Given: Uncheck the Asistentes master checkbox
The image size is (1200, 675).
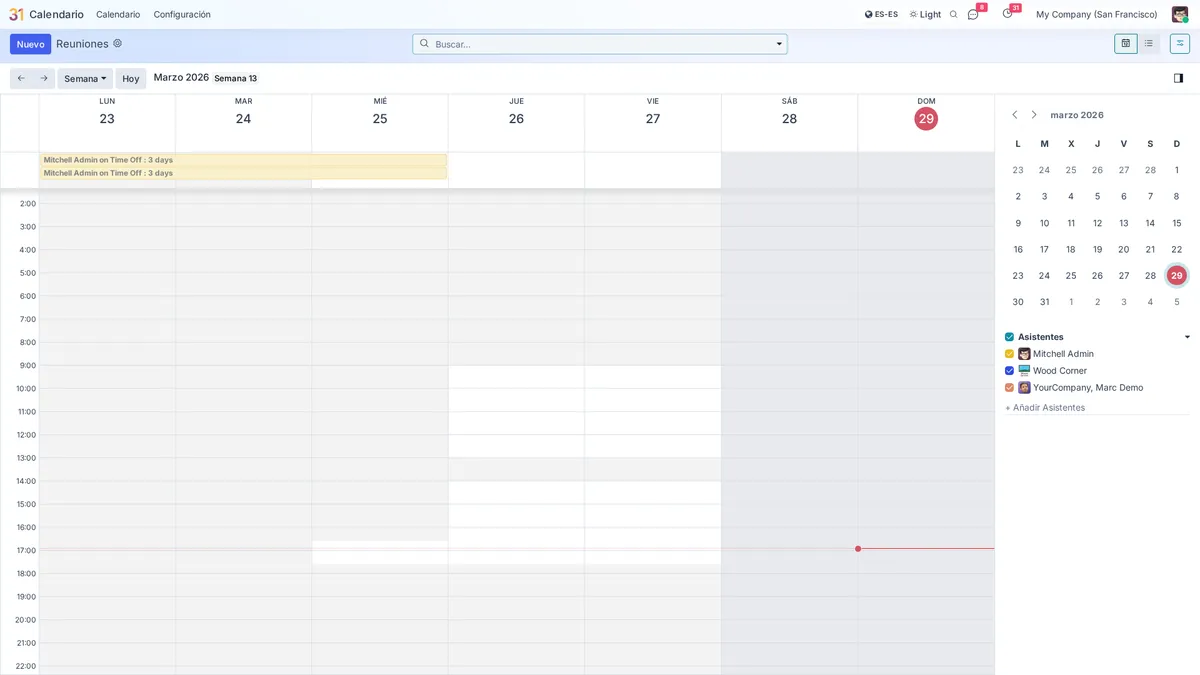Looking at the screenshot, I should pos(1009,336).
